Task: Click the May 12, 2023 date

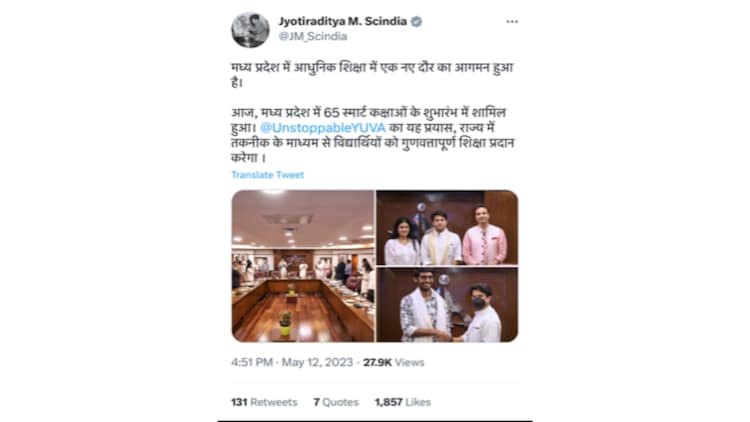Action: click(x=317, y=362)
